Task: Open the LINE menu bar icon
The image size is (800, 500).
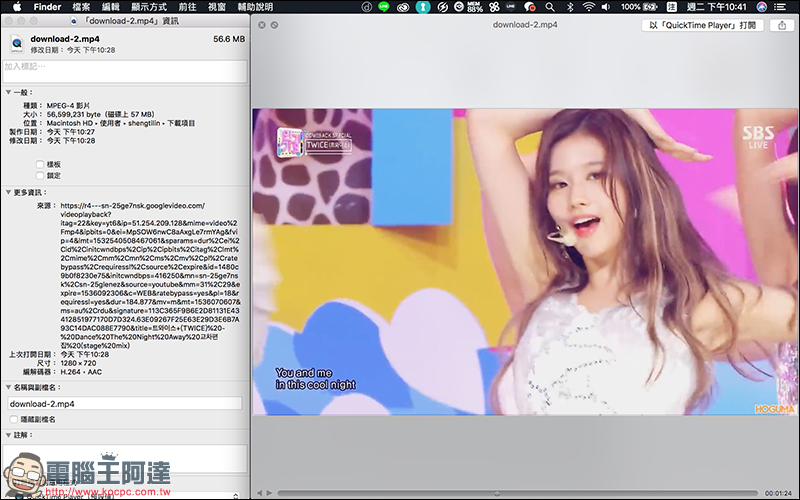Action: (384, 7)
